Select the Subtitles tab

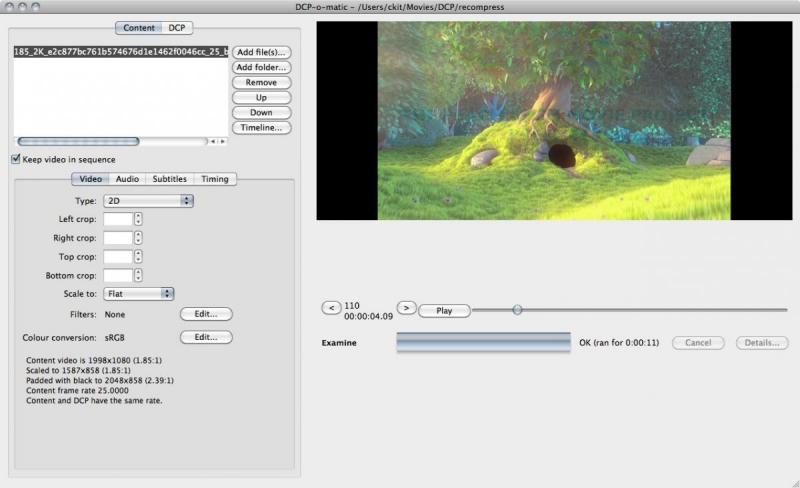pos(169,179)
